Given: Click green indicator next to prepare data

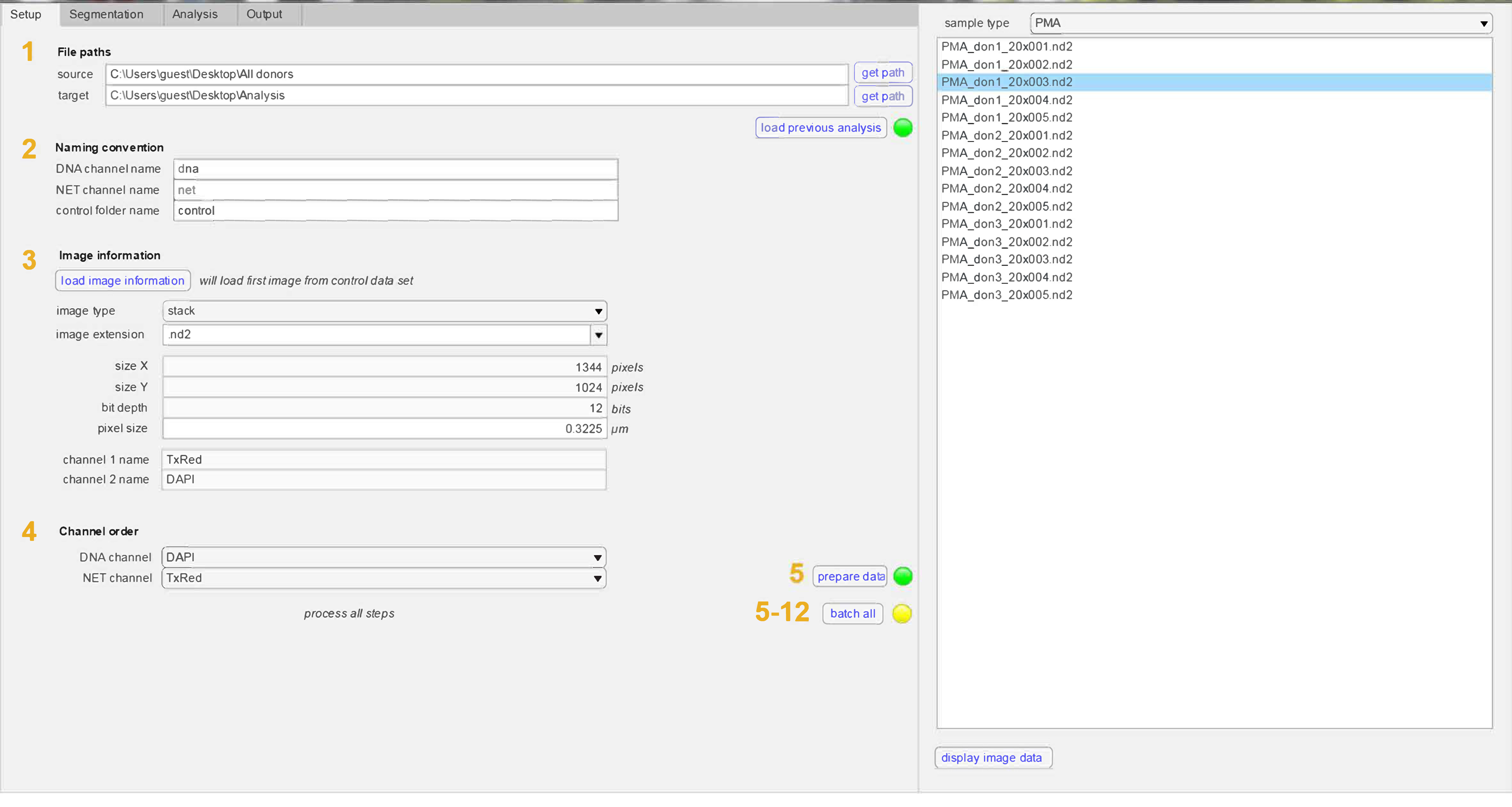Looking at the screenshot, I should click(x=902, y=576).
